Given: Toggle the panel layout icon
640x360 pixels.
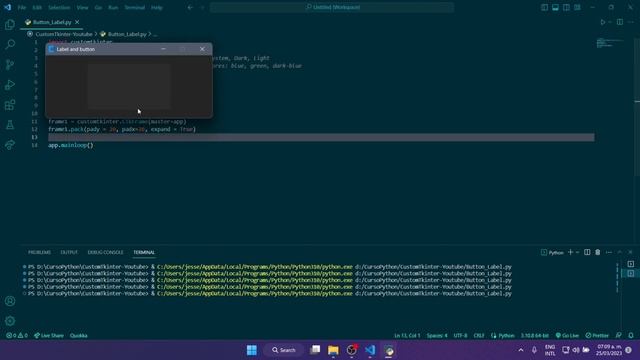Looking at the screenshot, I should [x=556, y=7].
